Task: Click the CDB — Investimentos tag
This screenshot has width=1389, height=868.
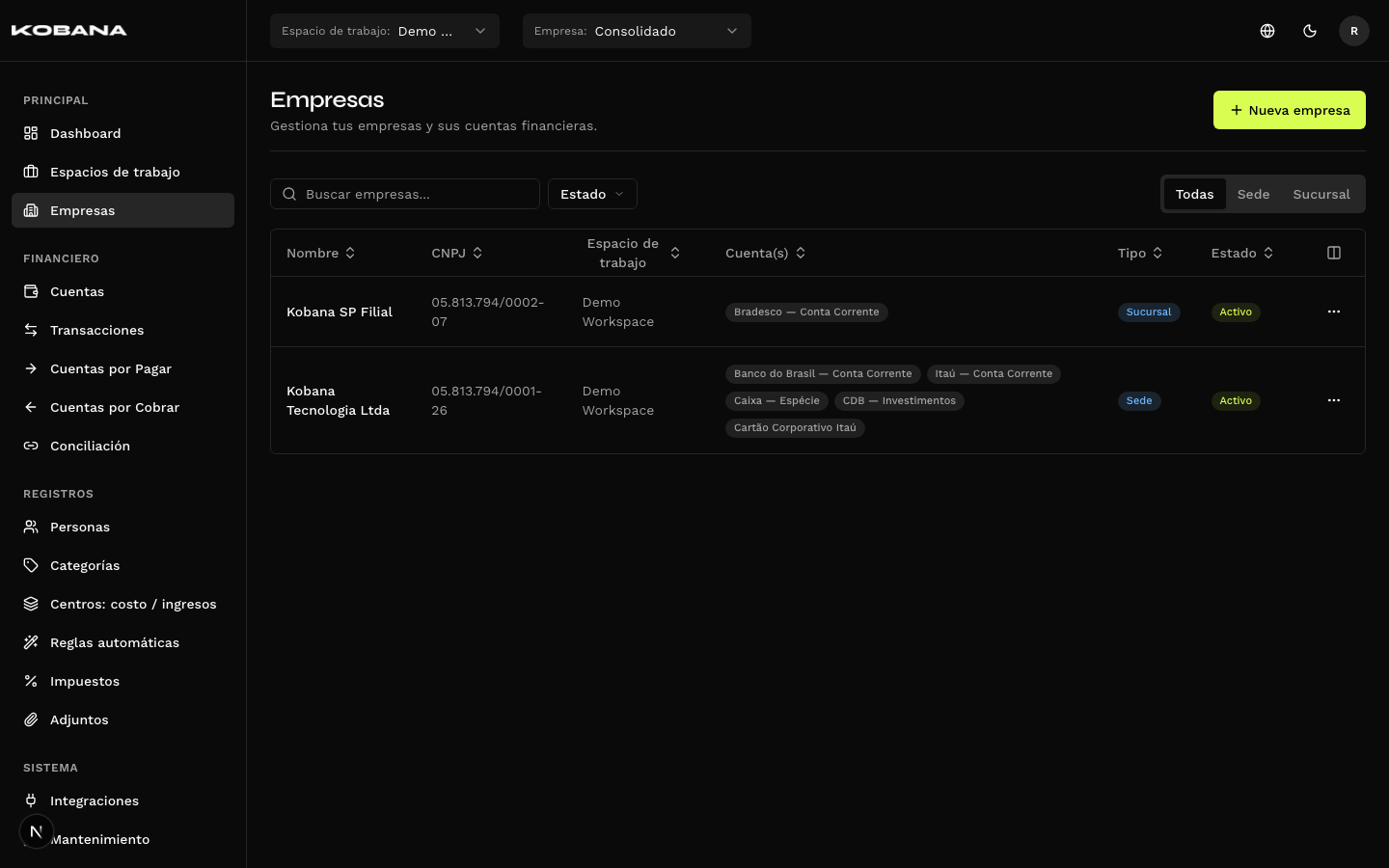Action: (x=899, y=400)
